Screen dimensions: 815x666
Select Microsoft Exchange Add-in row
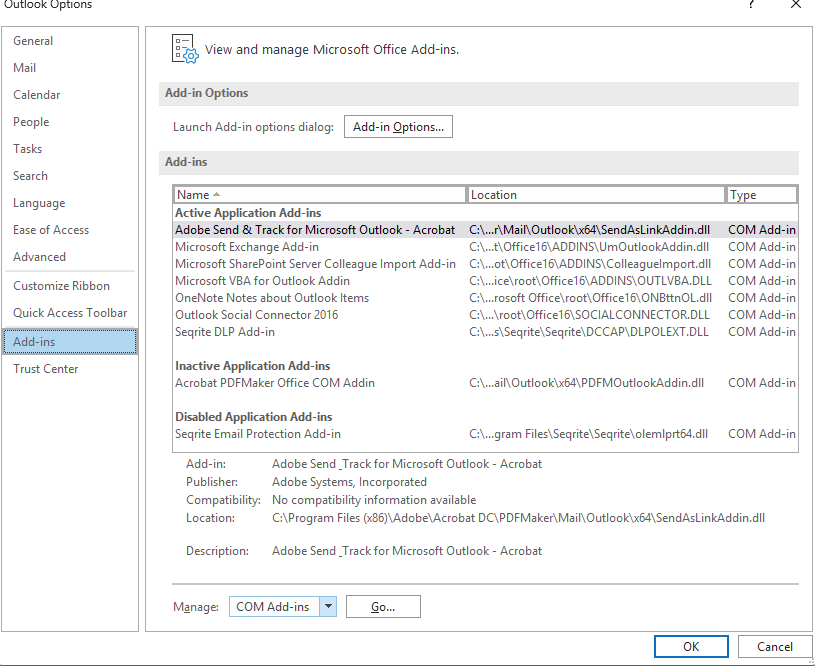pyautogui.click(x=247, y=247)
